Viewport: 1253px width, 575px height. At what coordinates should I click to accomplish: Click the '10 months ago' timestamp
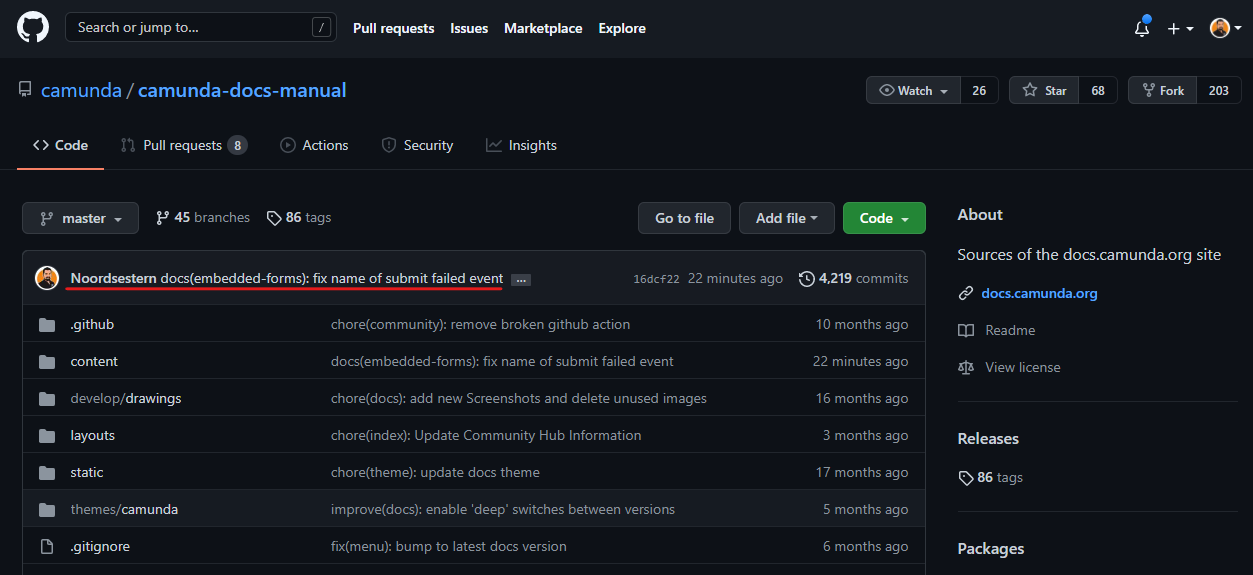[862, 324]
